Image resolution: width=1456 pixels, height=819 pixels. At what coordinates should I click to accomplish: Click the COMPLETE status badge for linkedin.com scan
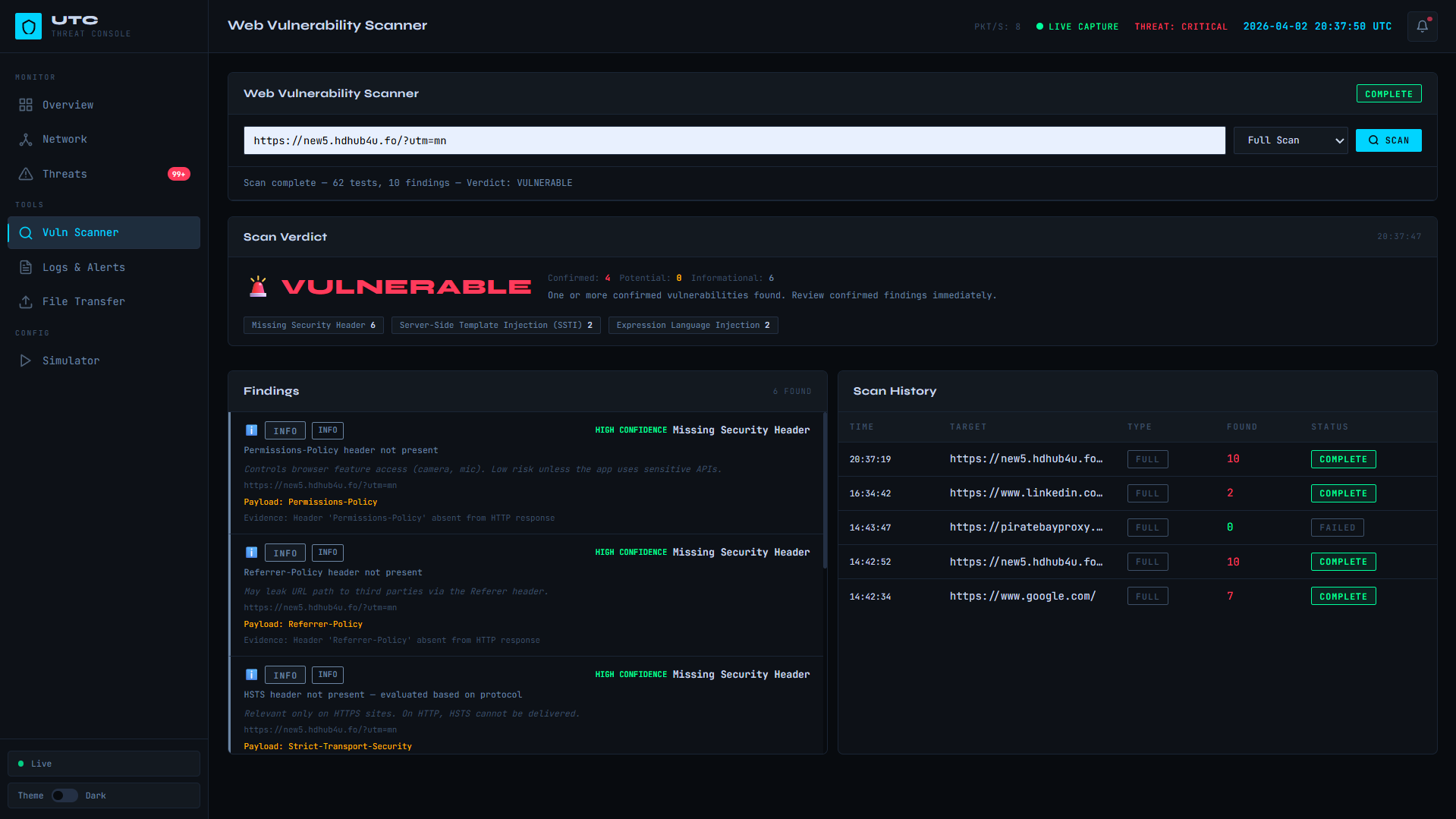(1343, 493)
